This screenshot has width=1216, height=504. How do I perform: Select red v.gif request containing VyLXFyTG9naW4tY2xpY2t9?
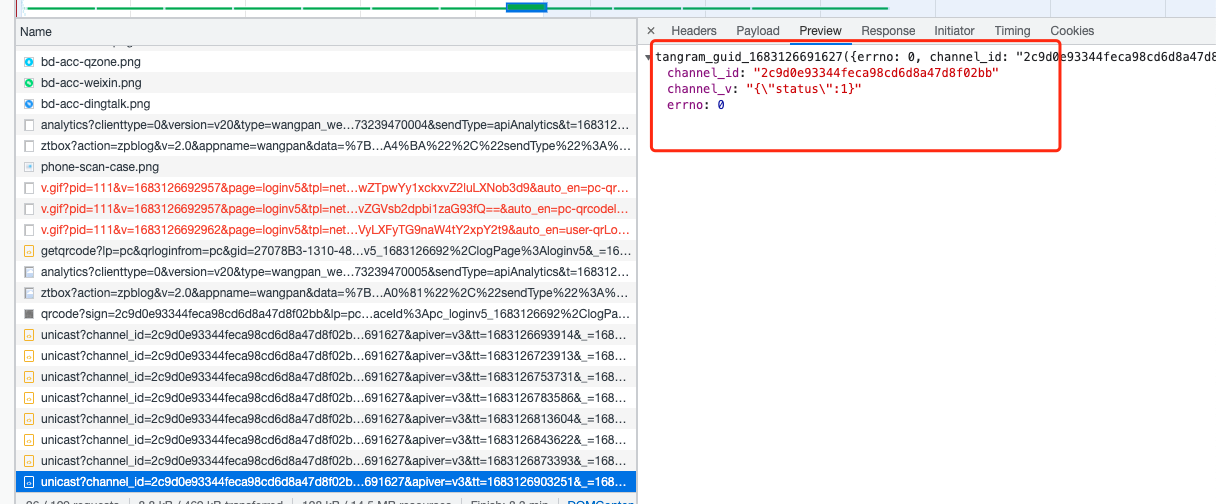click(326, 230)
